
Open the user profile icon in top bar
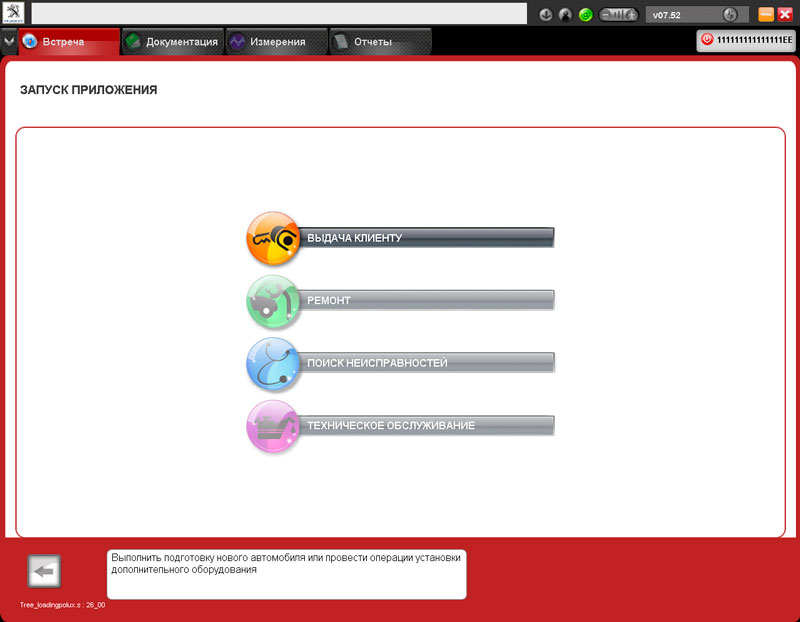point(565,15)
